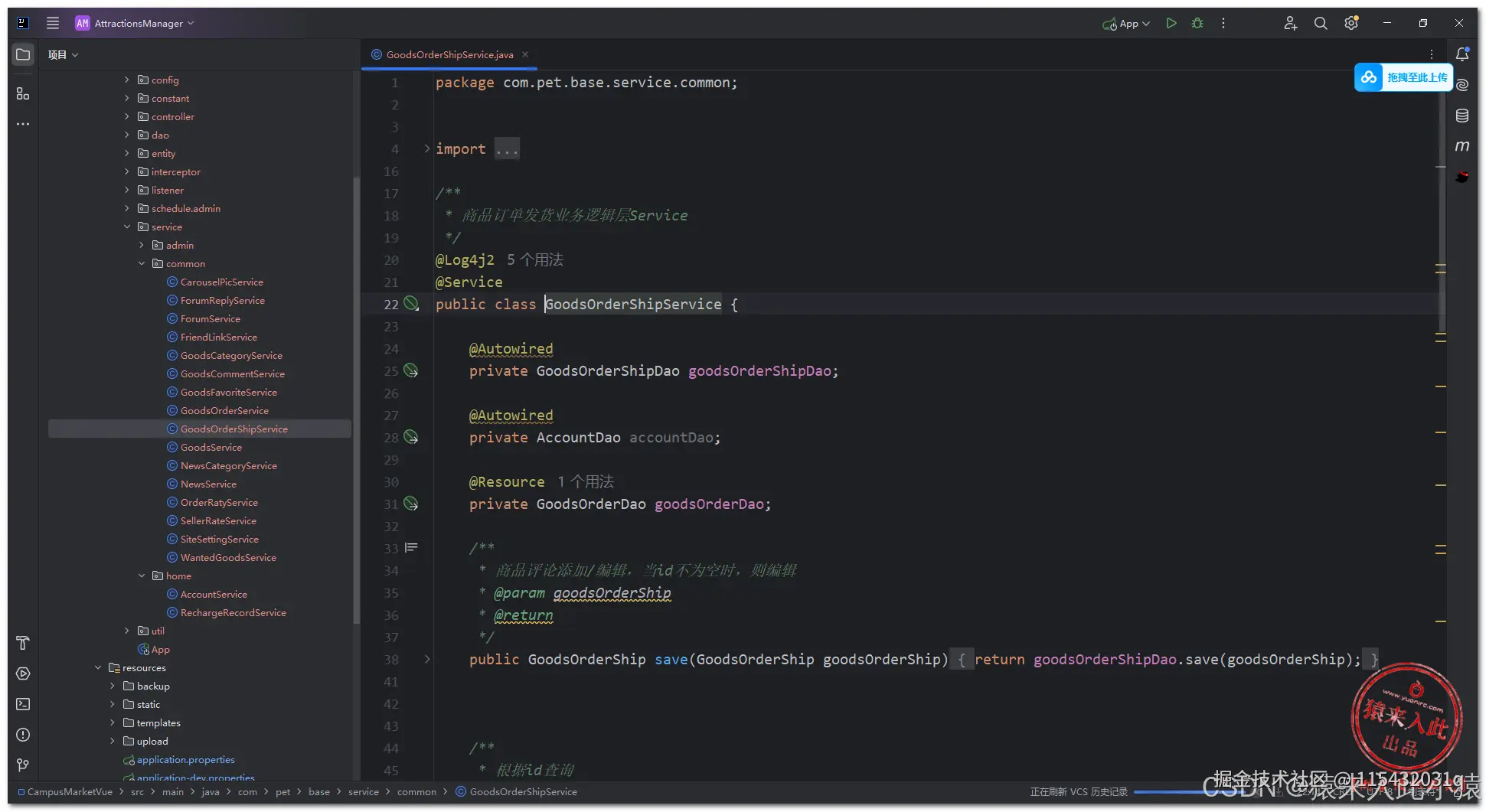Click 'service' in the breadcrumb bar
This screenshot has width=1486, height=812.
[363, 791]
